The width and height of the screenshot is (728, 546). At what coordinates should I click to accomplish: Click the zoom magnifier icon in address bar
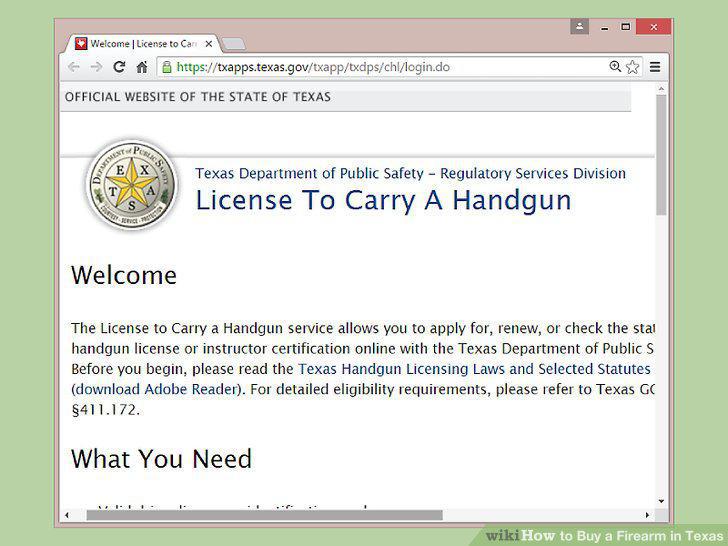click(x=615, y=66)
